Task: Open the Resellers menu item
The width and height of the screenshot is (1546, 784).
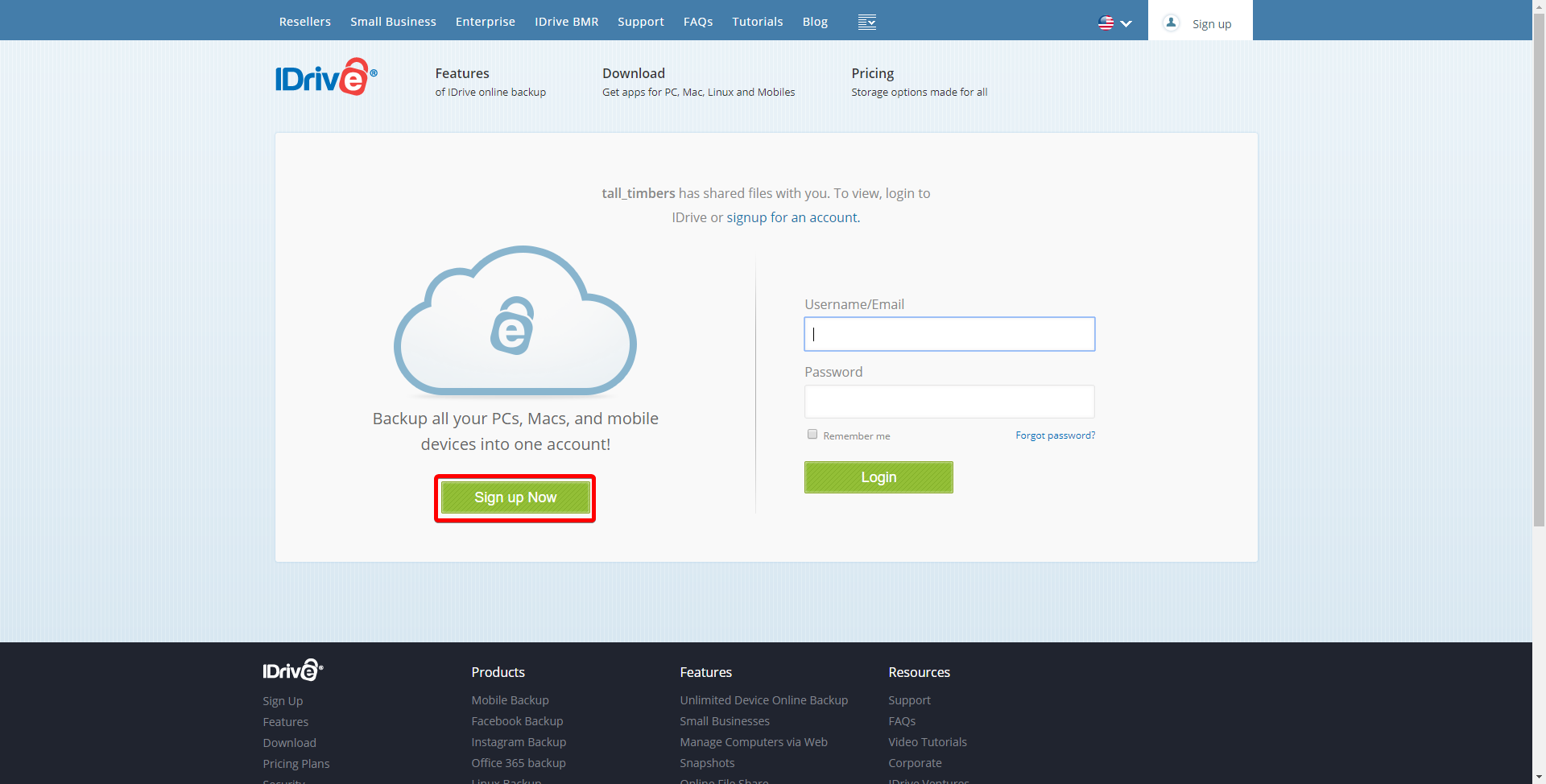Action: pos(305,22)
